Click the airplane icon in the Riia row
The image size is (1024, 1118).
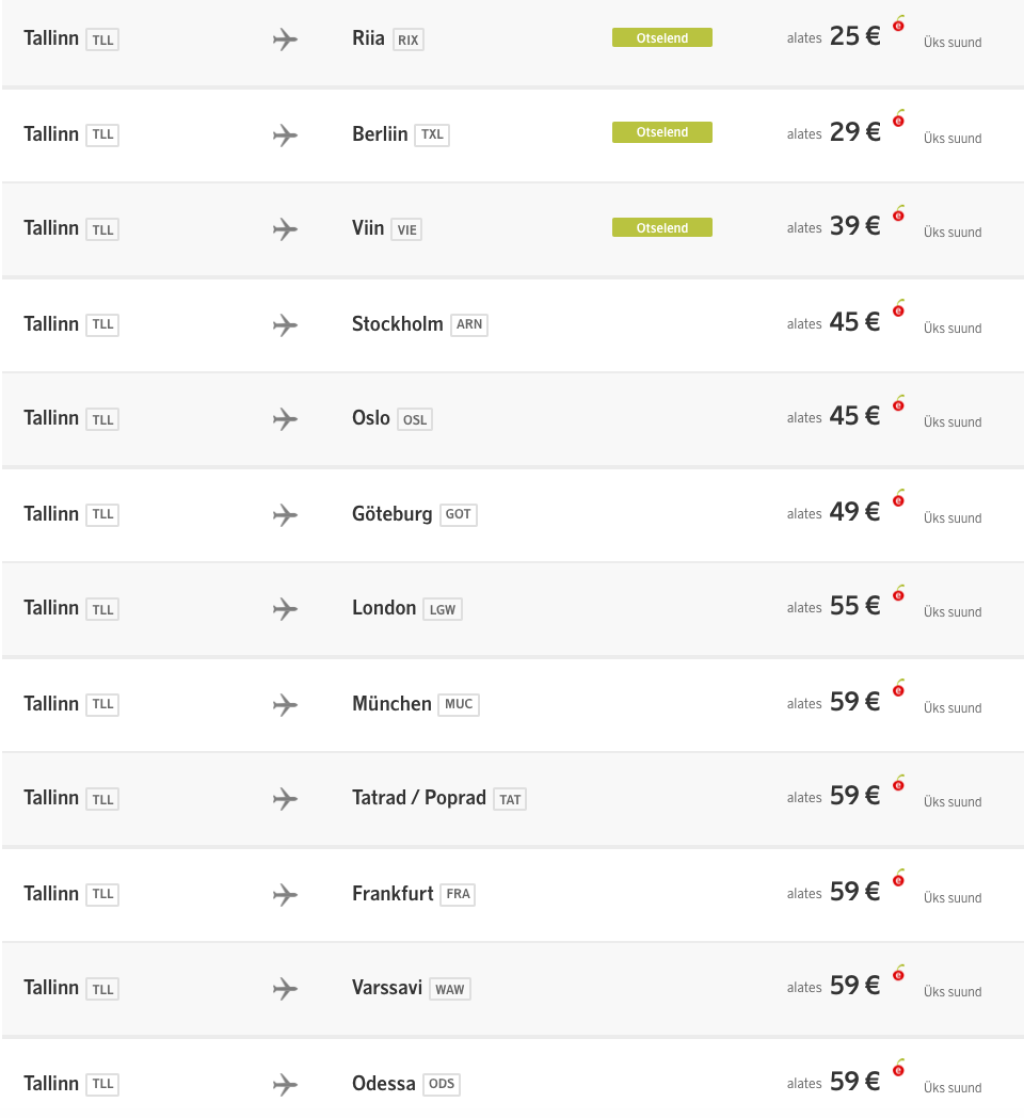pos(285,40)
